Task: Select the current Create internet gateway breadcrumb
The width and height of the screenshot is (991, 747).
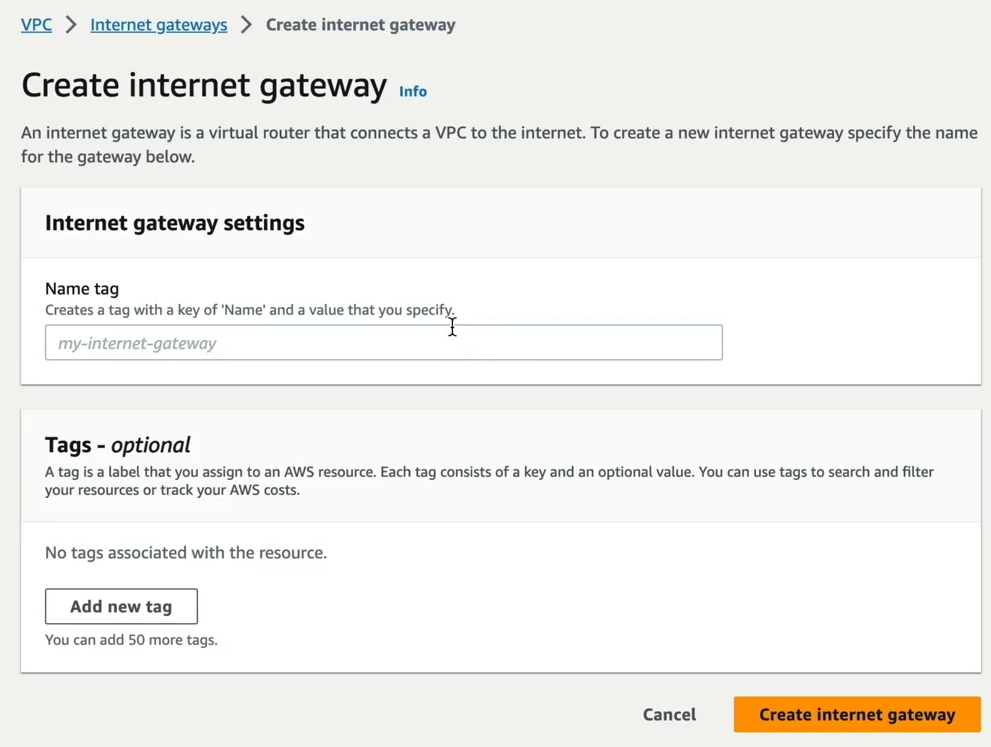Action: (x=360, y=25)
